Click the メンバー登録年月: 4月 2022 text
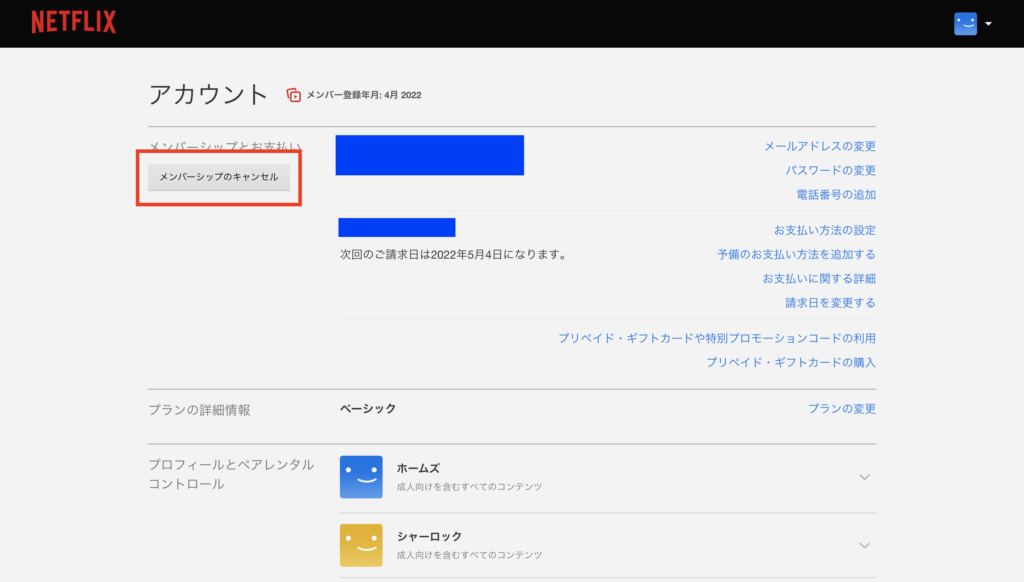The image size is (1024, 582). (x=364, y=95)
